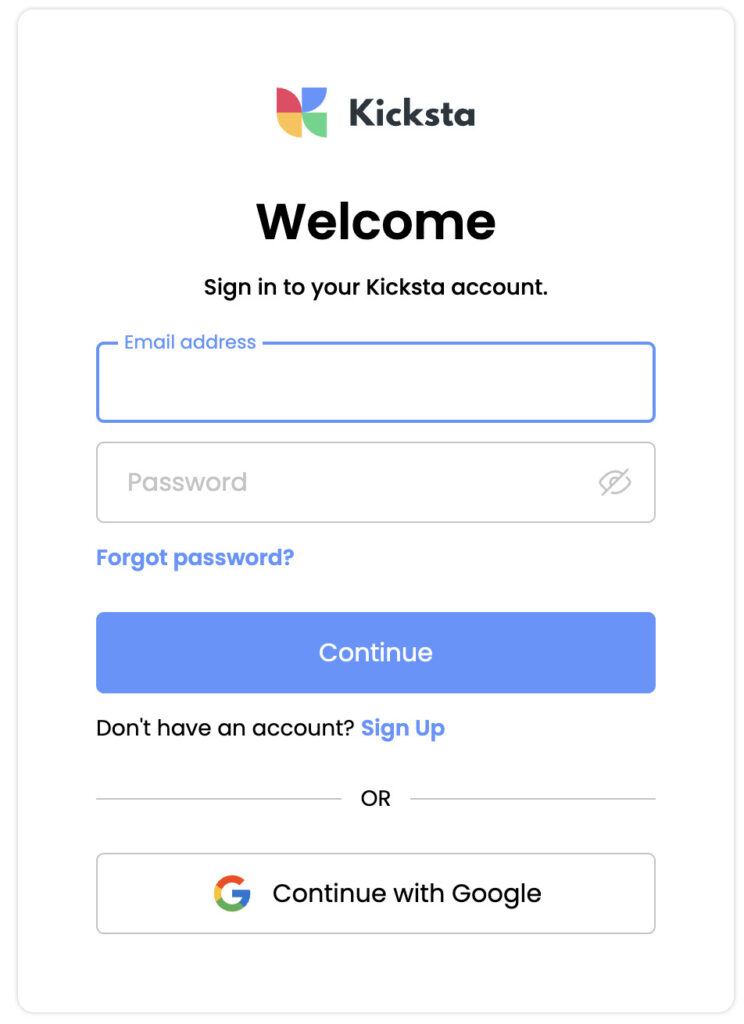
Task: Click the OR divider text
Action: coord(376,798)
